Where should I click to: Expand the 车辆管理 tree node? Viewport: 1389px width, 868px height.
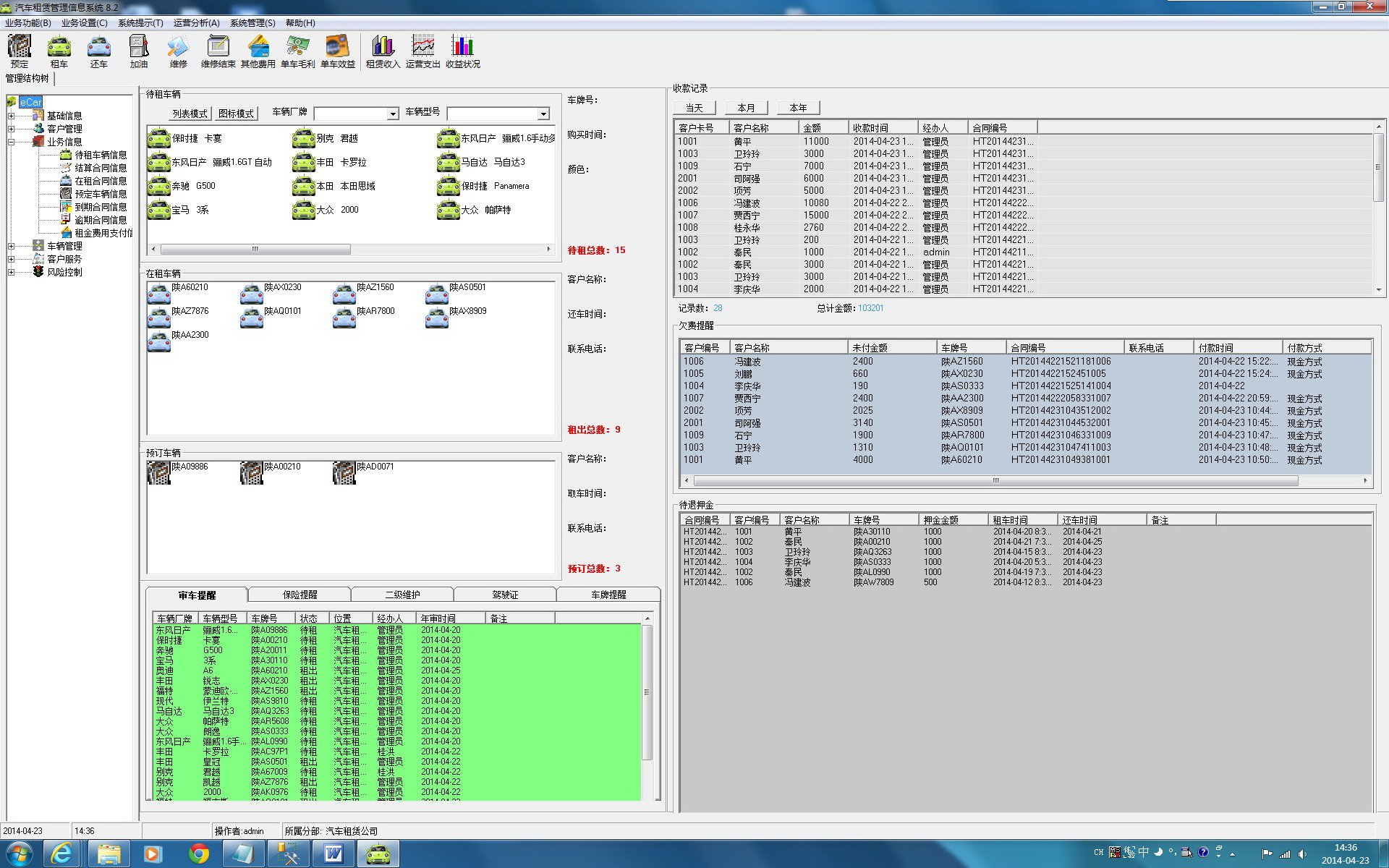(11, 246)
